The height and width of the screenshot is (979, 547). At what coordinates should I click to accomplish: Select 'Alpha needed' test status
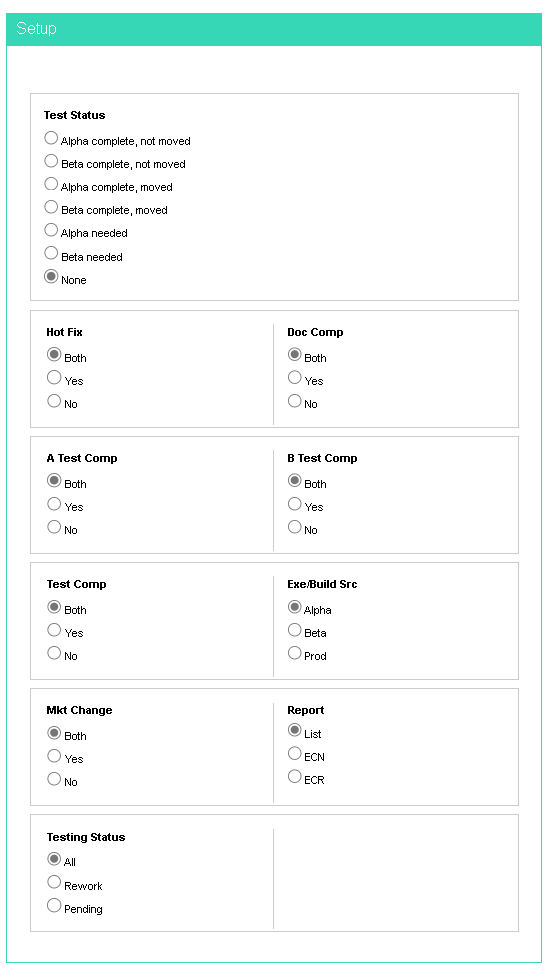point(51,230)
